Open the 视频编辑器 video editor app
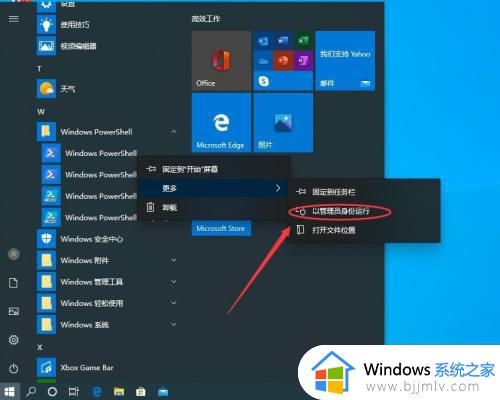Viewport: 500px width, 400px height. click(107, 46)
